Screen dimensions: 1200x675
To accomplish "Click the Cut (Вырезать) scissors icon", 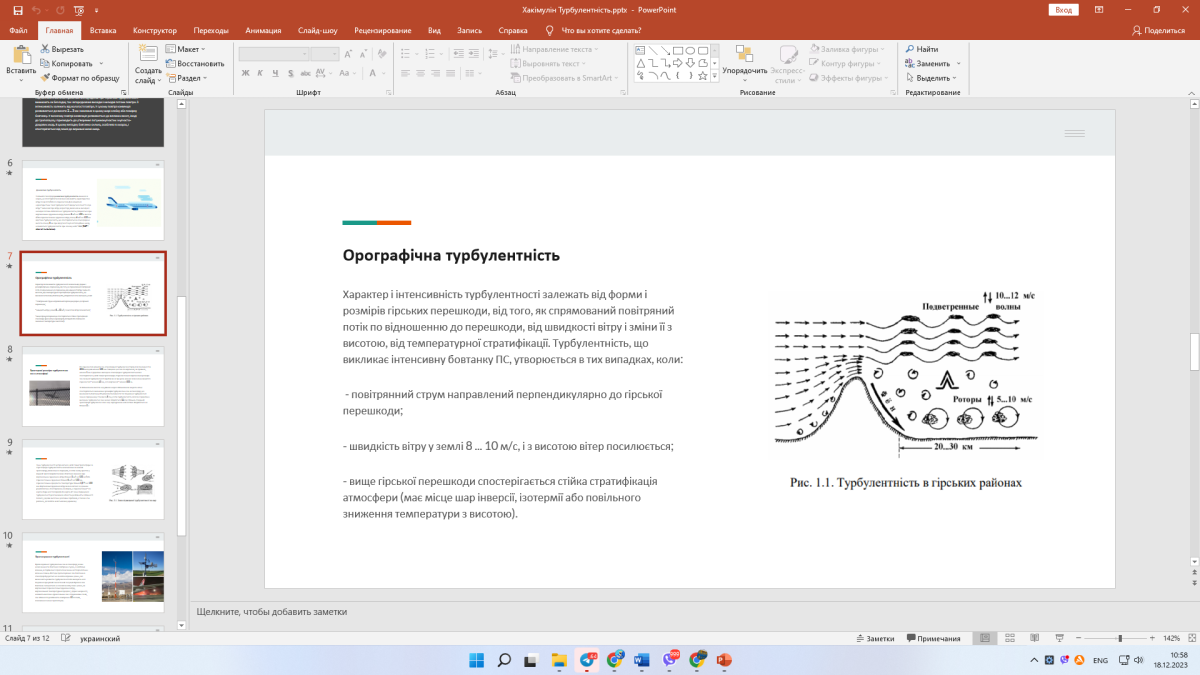I will pos(45,49).
